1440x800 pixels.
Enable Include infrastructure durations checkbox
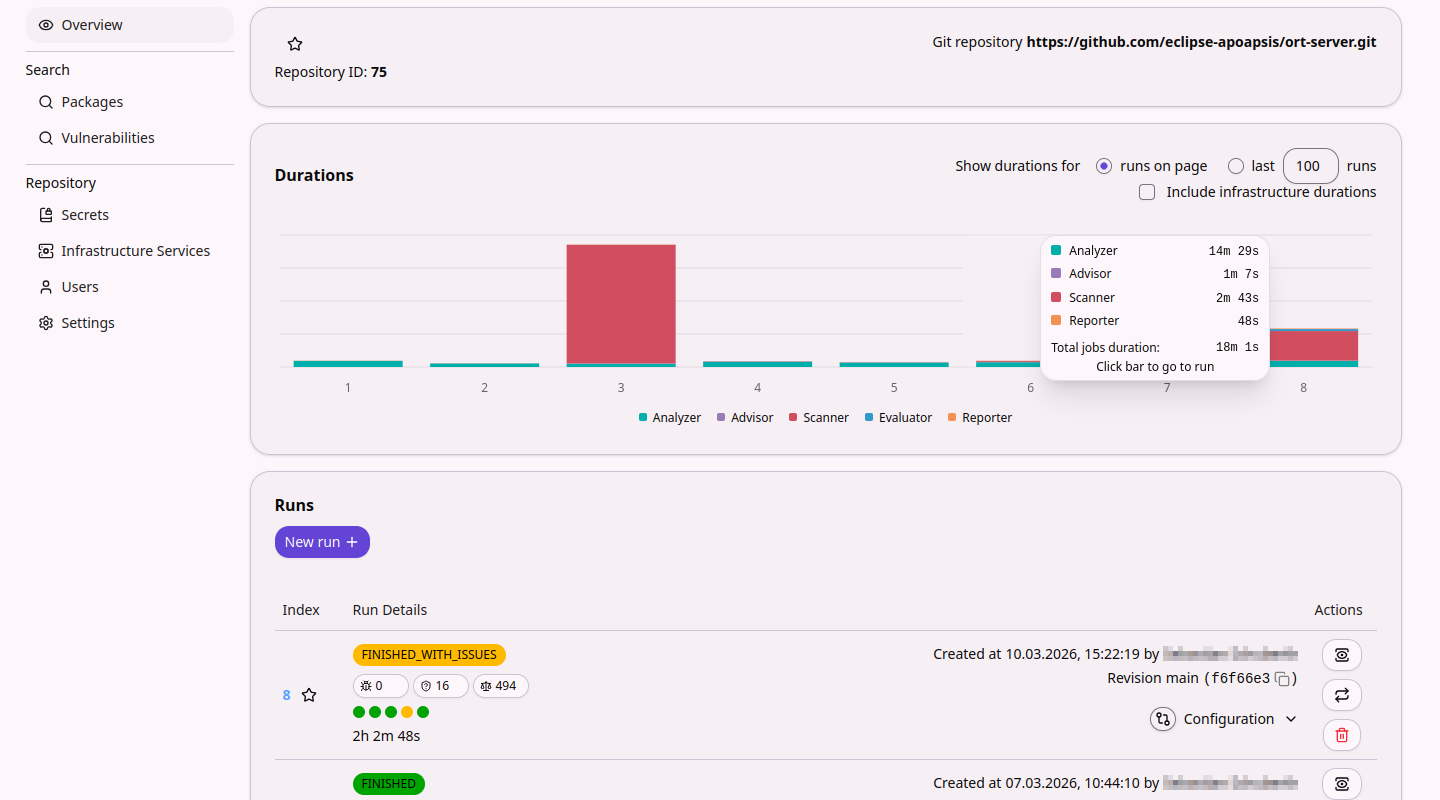coord(1147,192)
